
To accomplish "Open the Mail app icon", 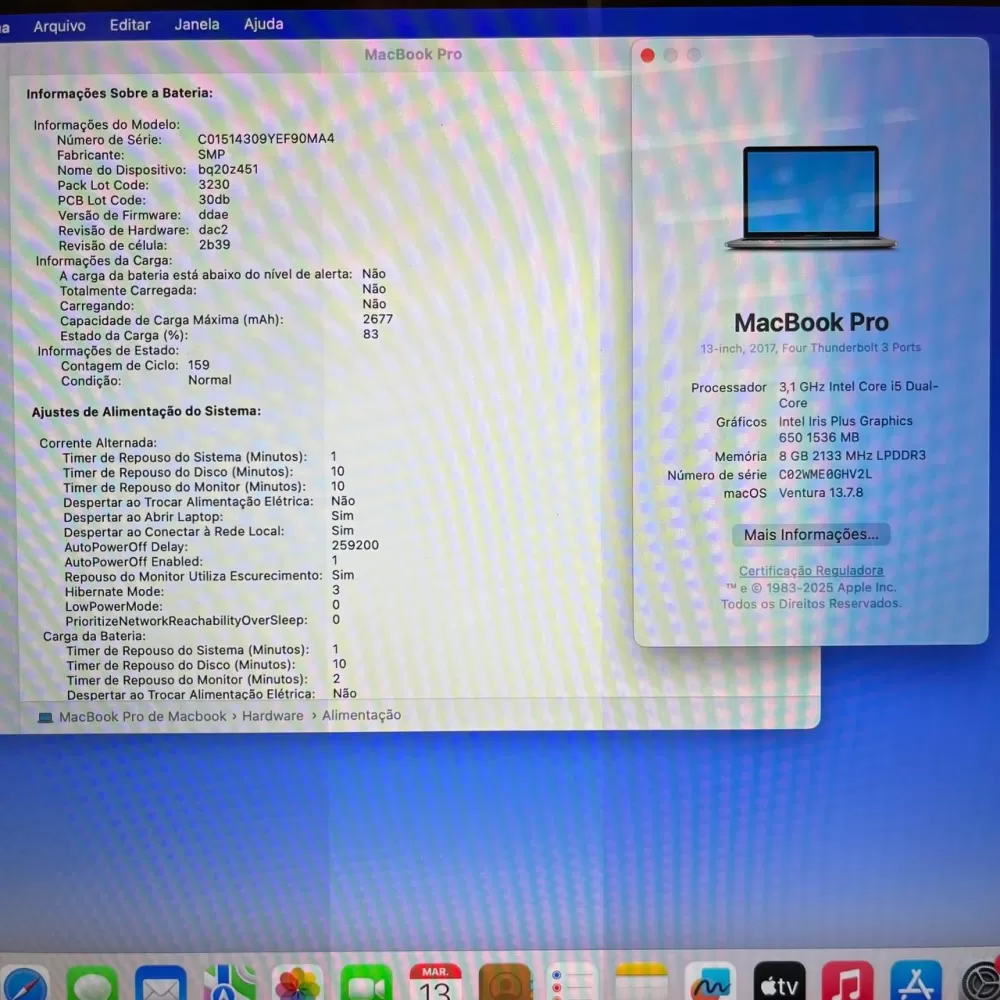I will 161,984.
